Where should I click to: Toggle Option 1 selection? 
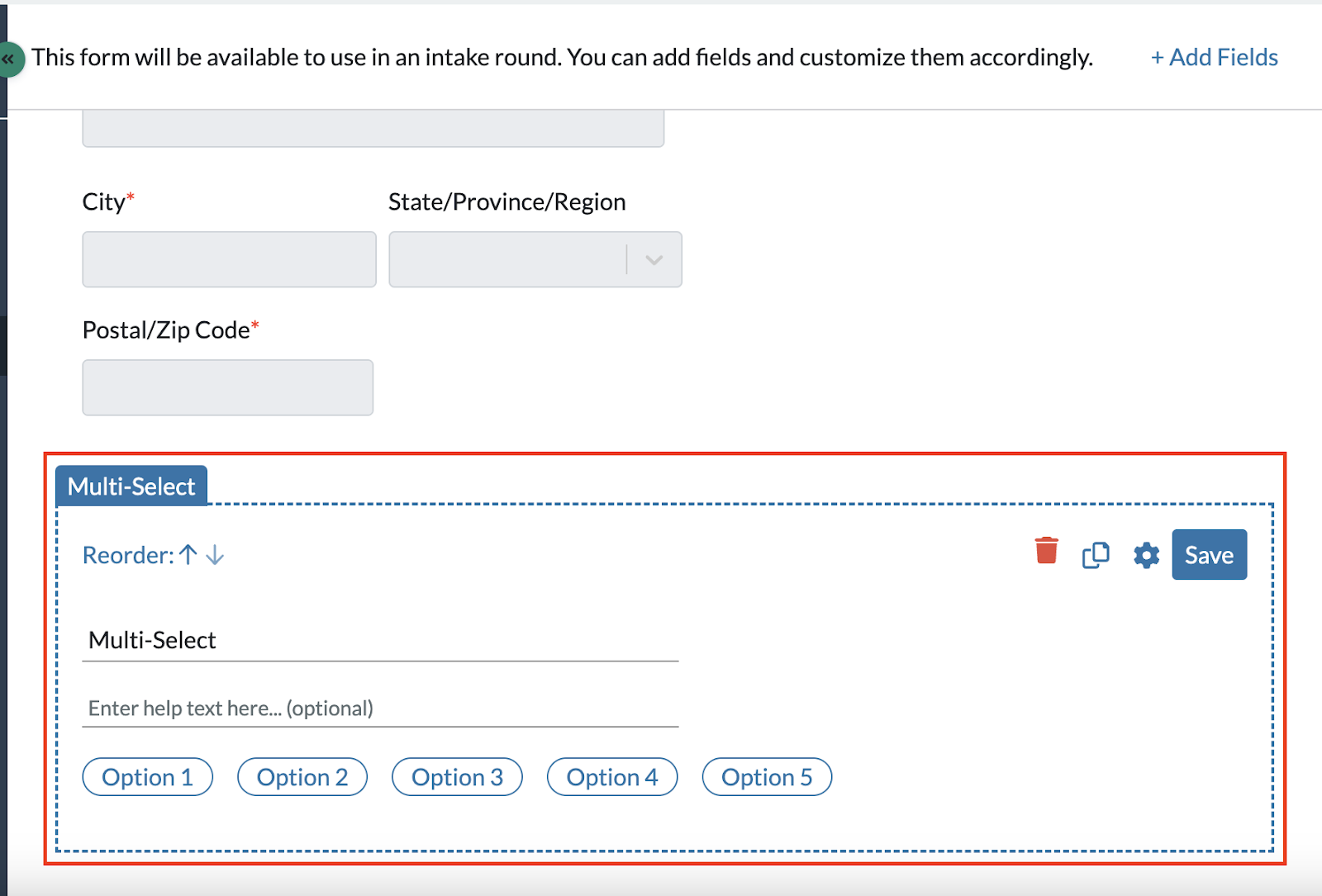click(147, 776)
